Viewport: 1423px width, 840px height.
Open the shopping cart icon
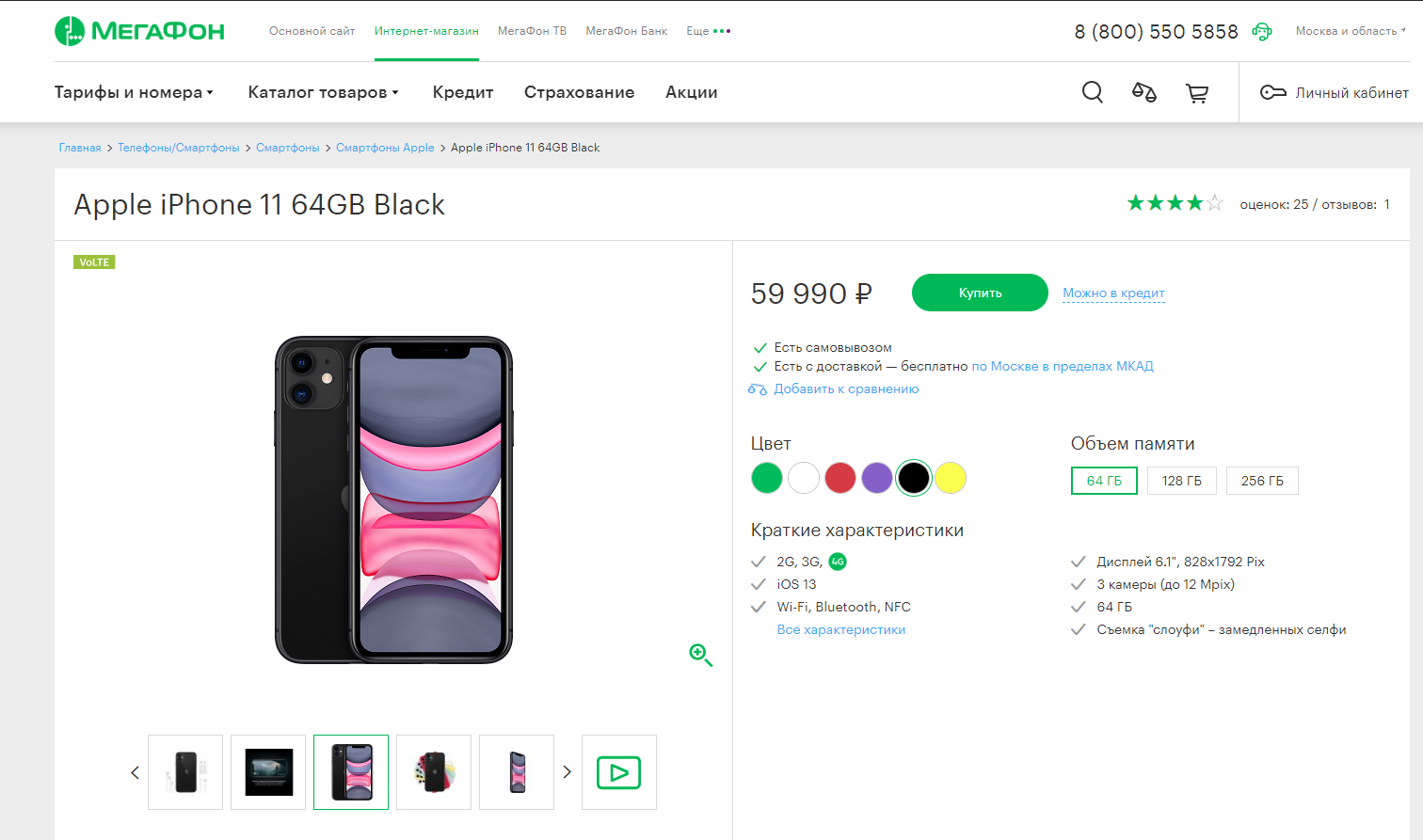click(x=1196, y=92)
